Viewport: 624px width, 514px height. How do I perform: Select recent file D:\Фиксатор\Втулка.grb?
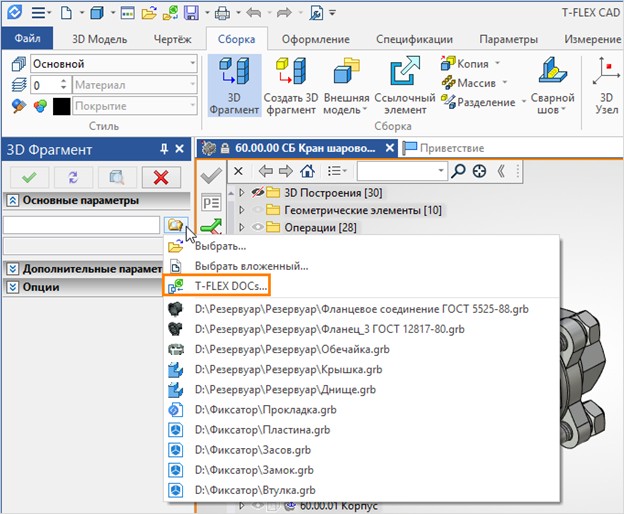[x=361, y=490]
